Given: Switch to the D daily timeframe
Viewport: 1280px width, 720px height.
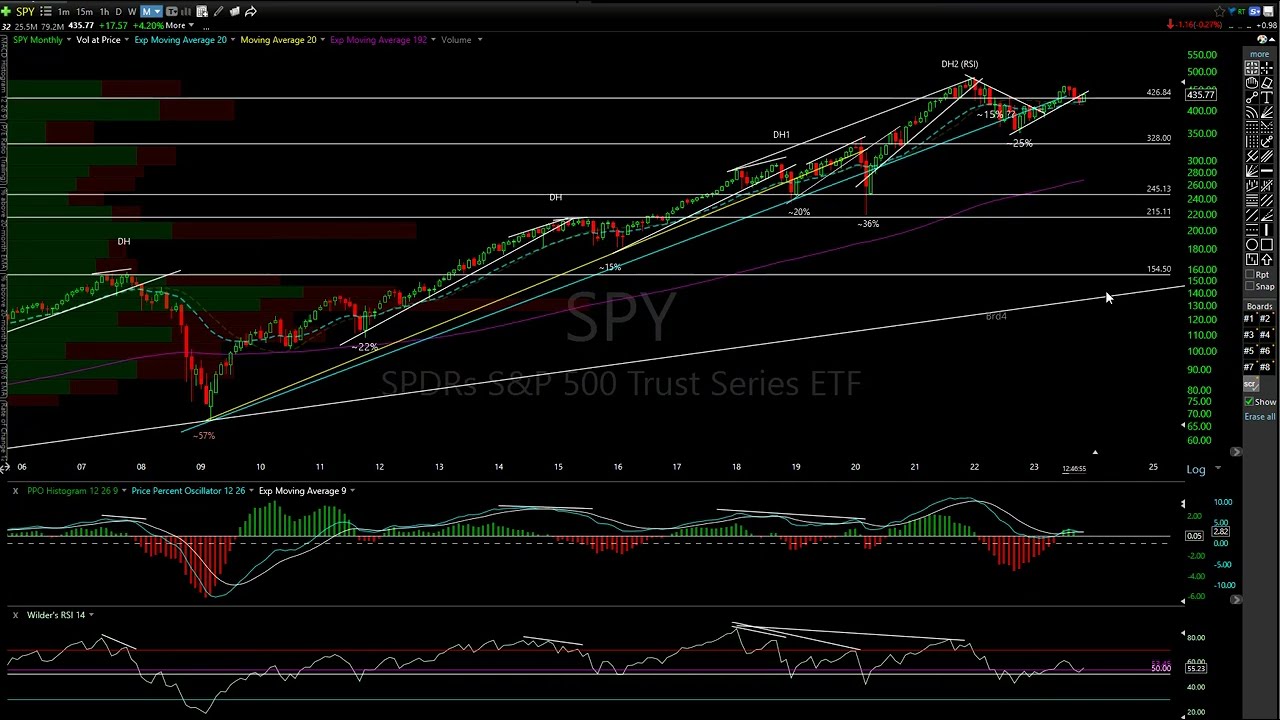Looking at the screenshot, I should (x=118, y=11).
